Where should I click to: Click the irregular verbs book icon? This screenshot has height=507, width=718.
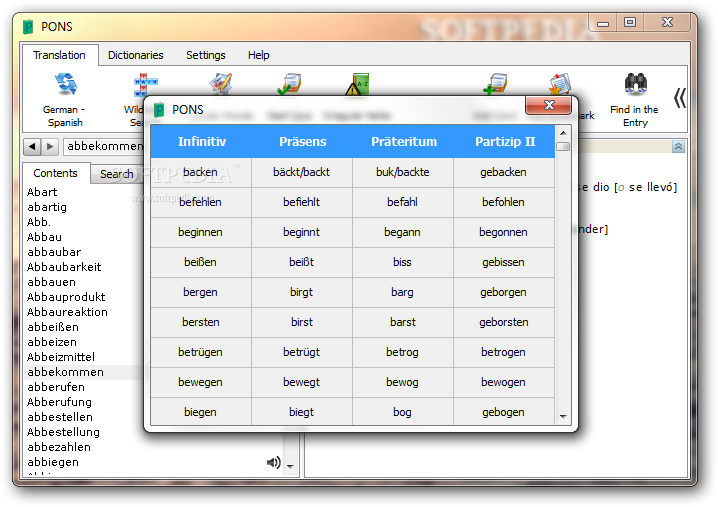pos(357,84)
